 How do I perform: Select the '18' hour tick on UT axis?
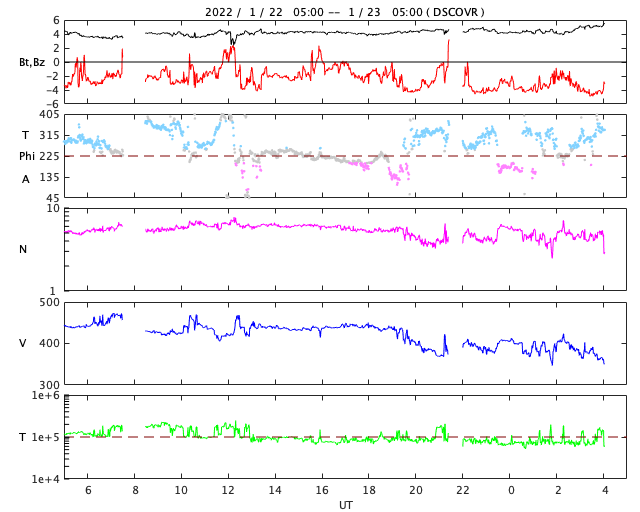click(369, 490)
